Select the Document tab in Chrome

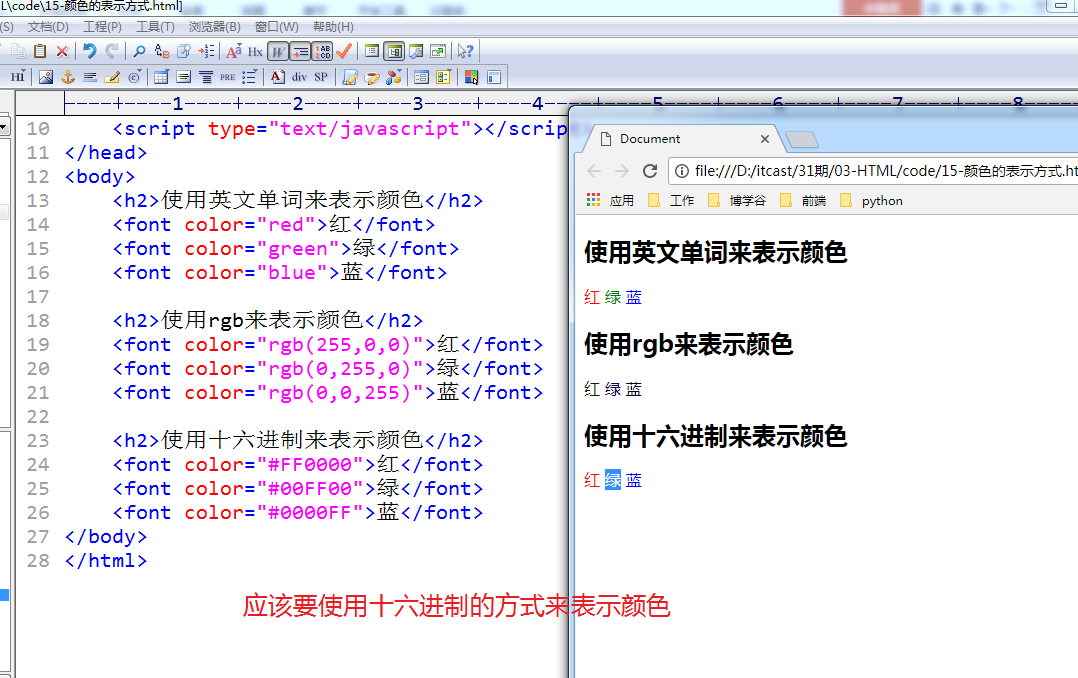[681, 139]
